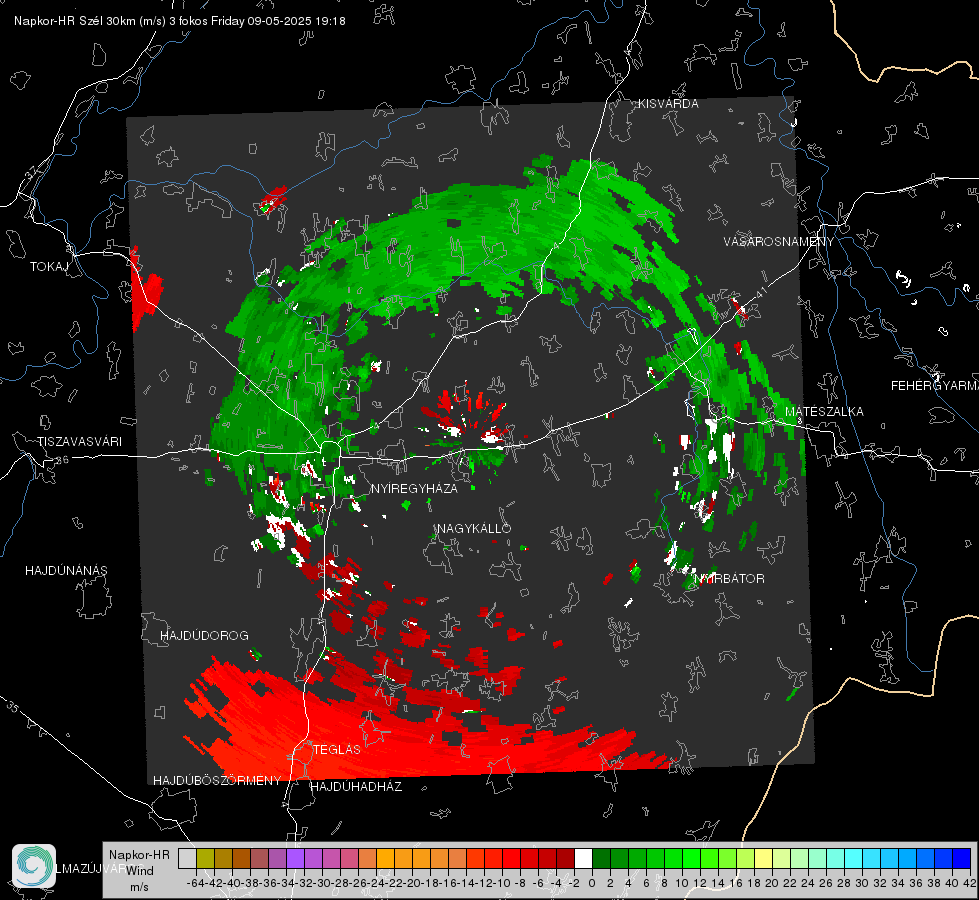This screenshot has height=900, width=979.
Task: Select the TÉGLÁS label in red area
Action: 337,749
